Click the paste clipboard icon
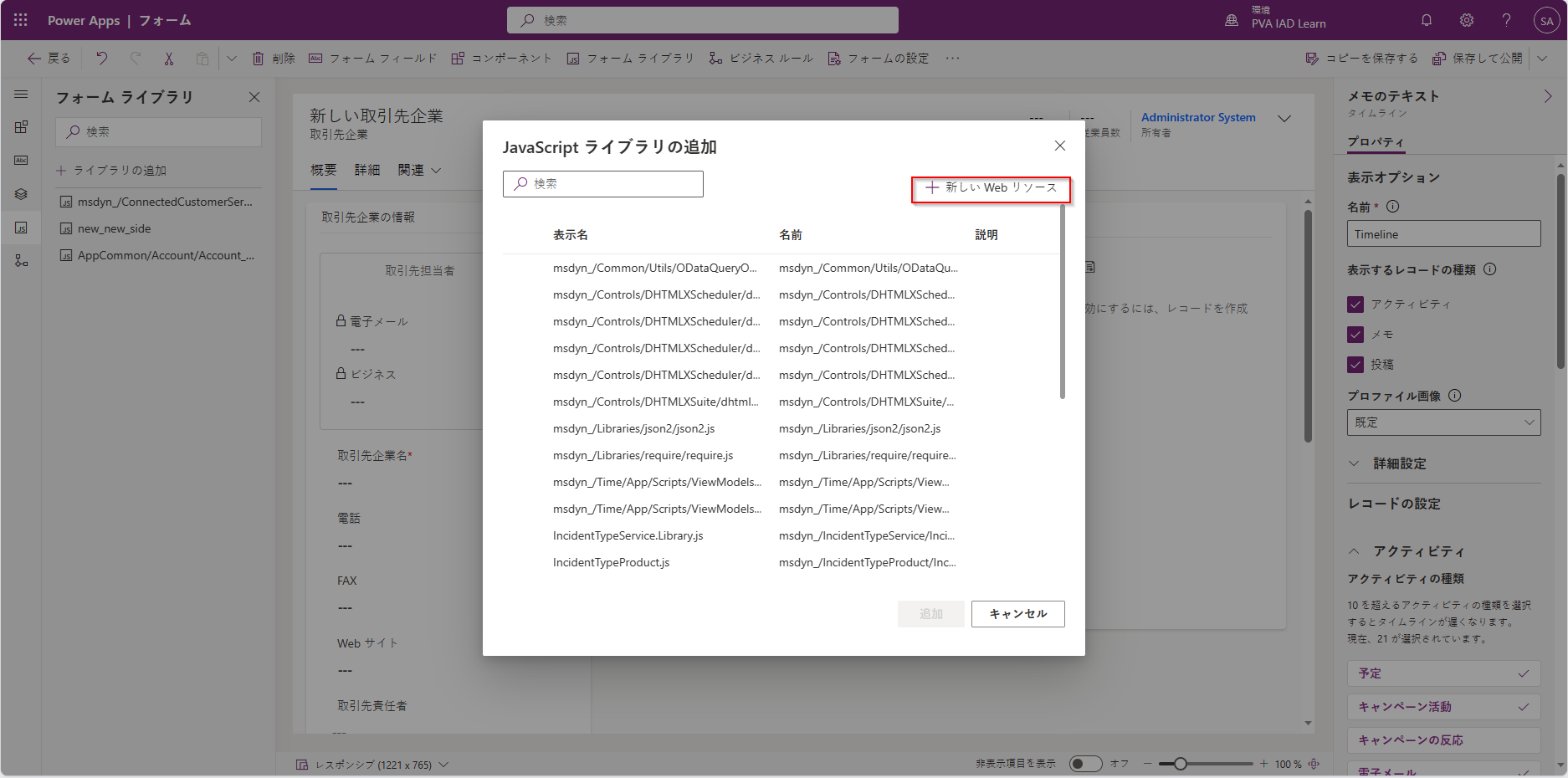The width and height of the screenshot is (1568, 778). [202, 59]
